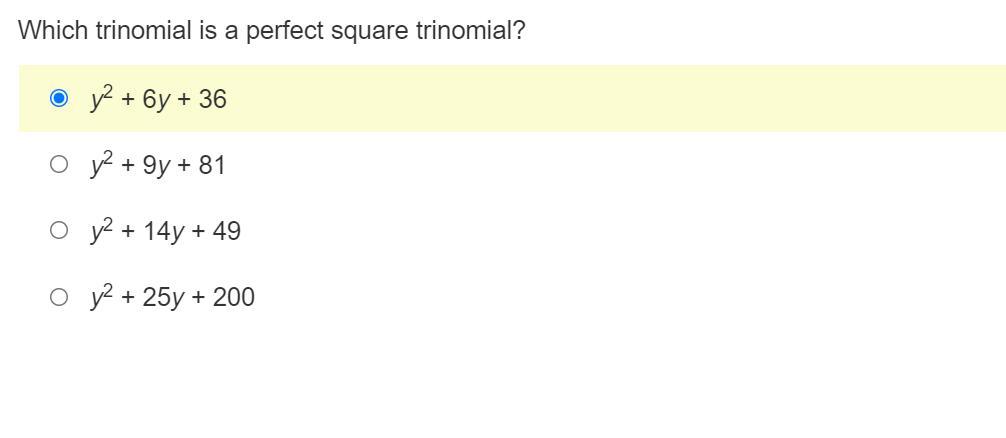This screenshot has width=1006, height=438.
Task: Click the constant 81 in the second answer
Action: 212,165
